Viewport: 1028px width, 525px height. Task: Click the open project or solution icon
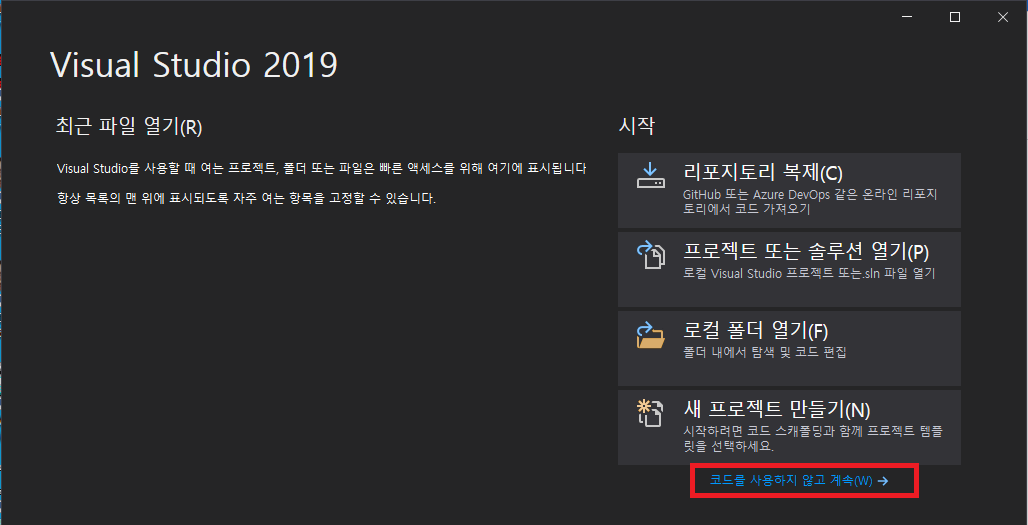[x=651, y=255]
